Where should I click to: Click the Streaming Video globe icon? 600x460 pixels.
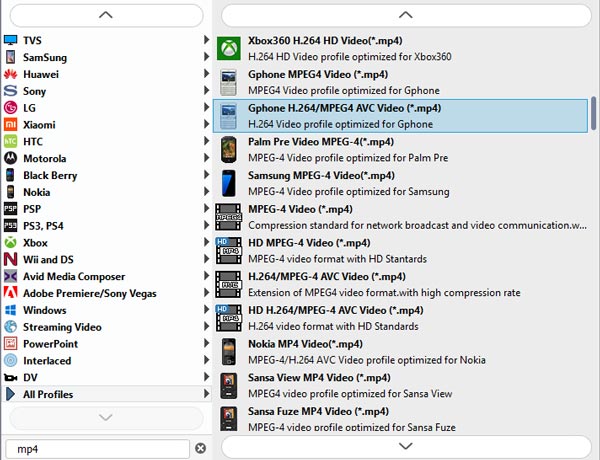10,326
